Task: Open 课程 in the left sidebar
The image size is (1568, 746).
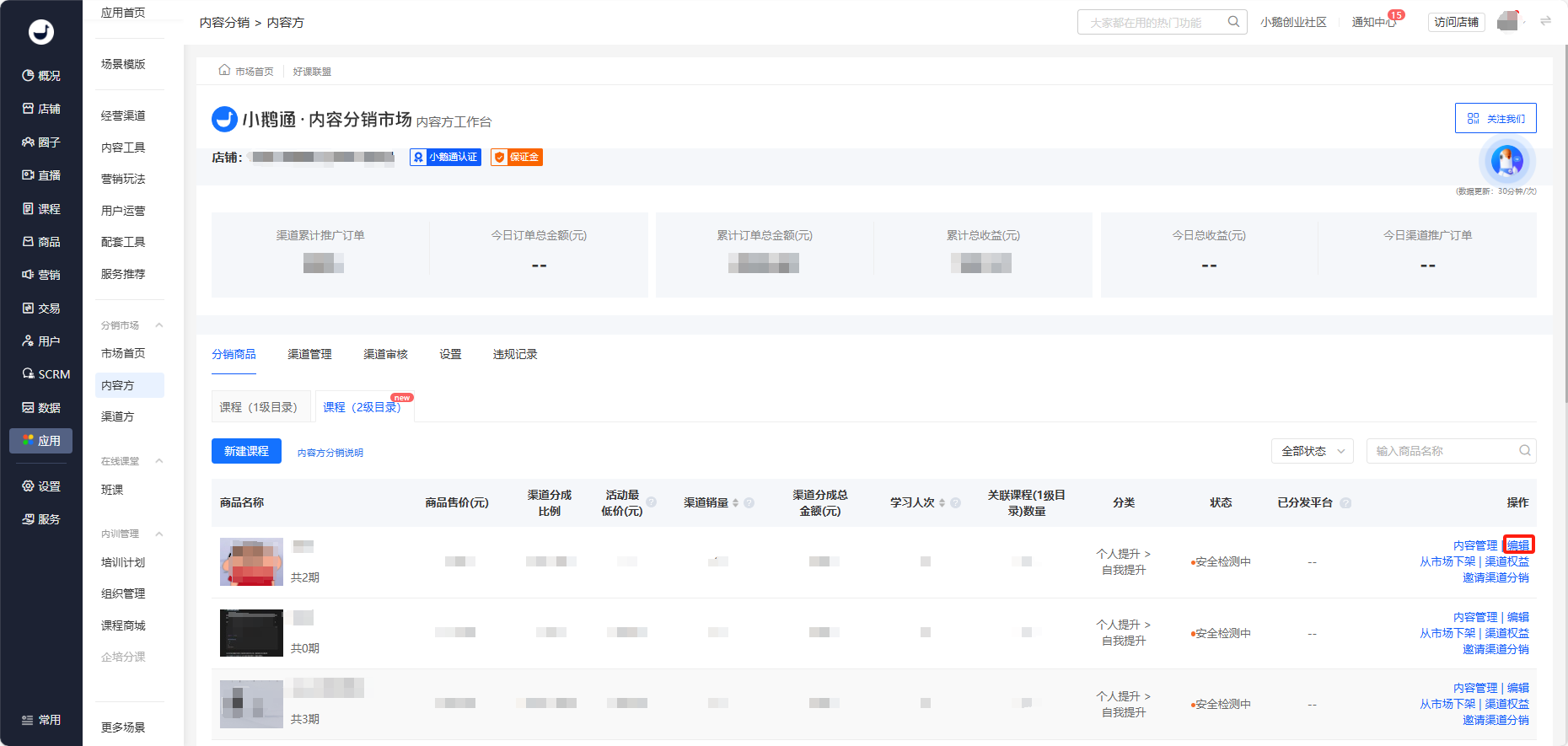Action: pos(40,209)
